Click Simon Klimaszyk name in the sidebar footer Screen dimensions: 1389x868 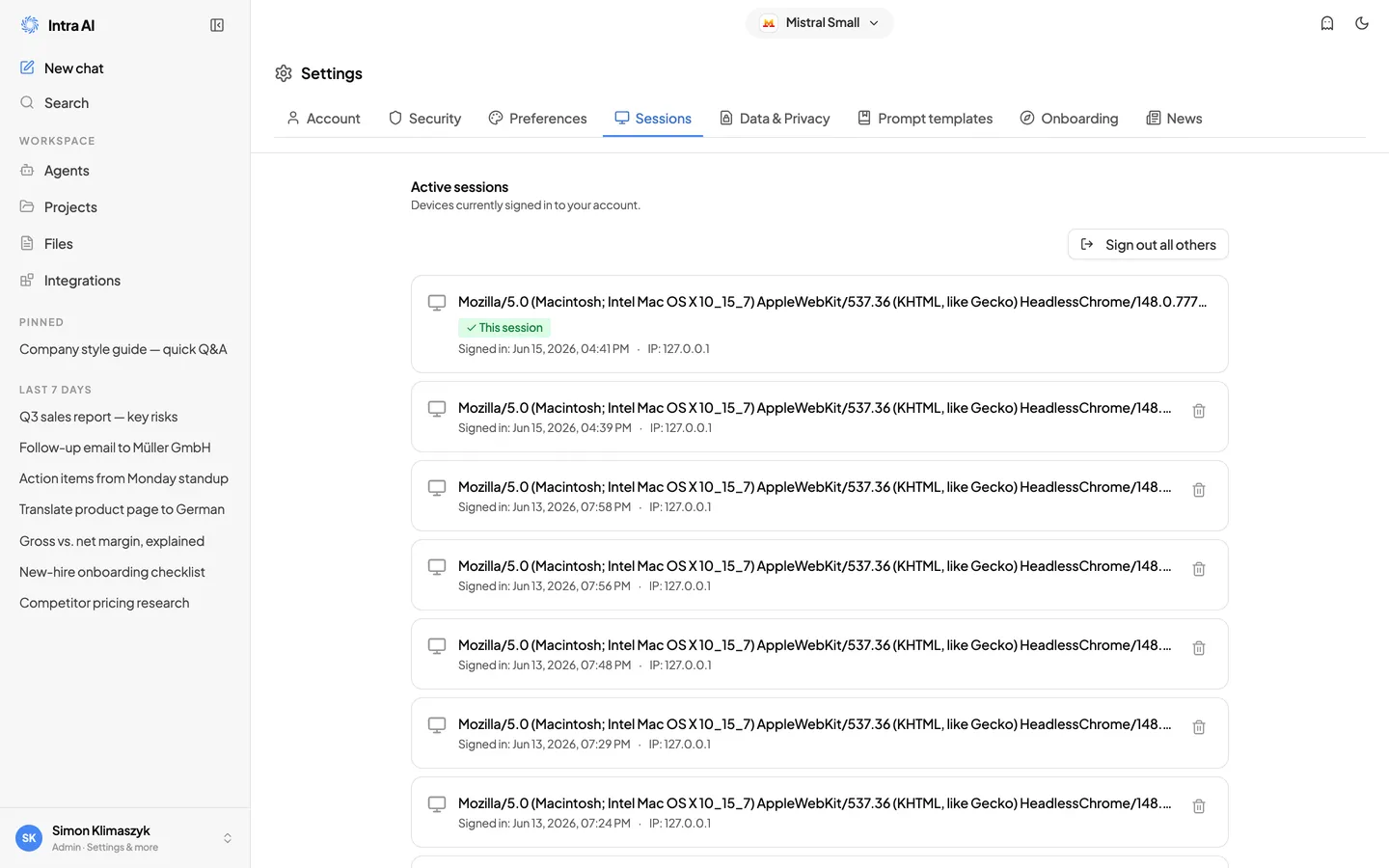point(101,830)
